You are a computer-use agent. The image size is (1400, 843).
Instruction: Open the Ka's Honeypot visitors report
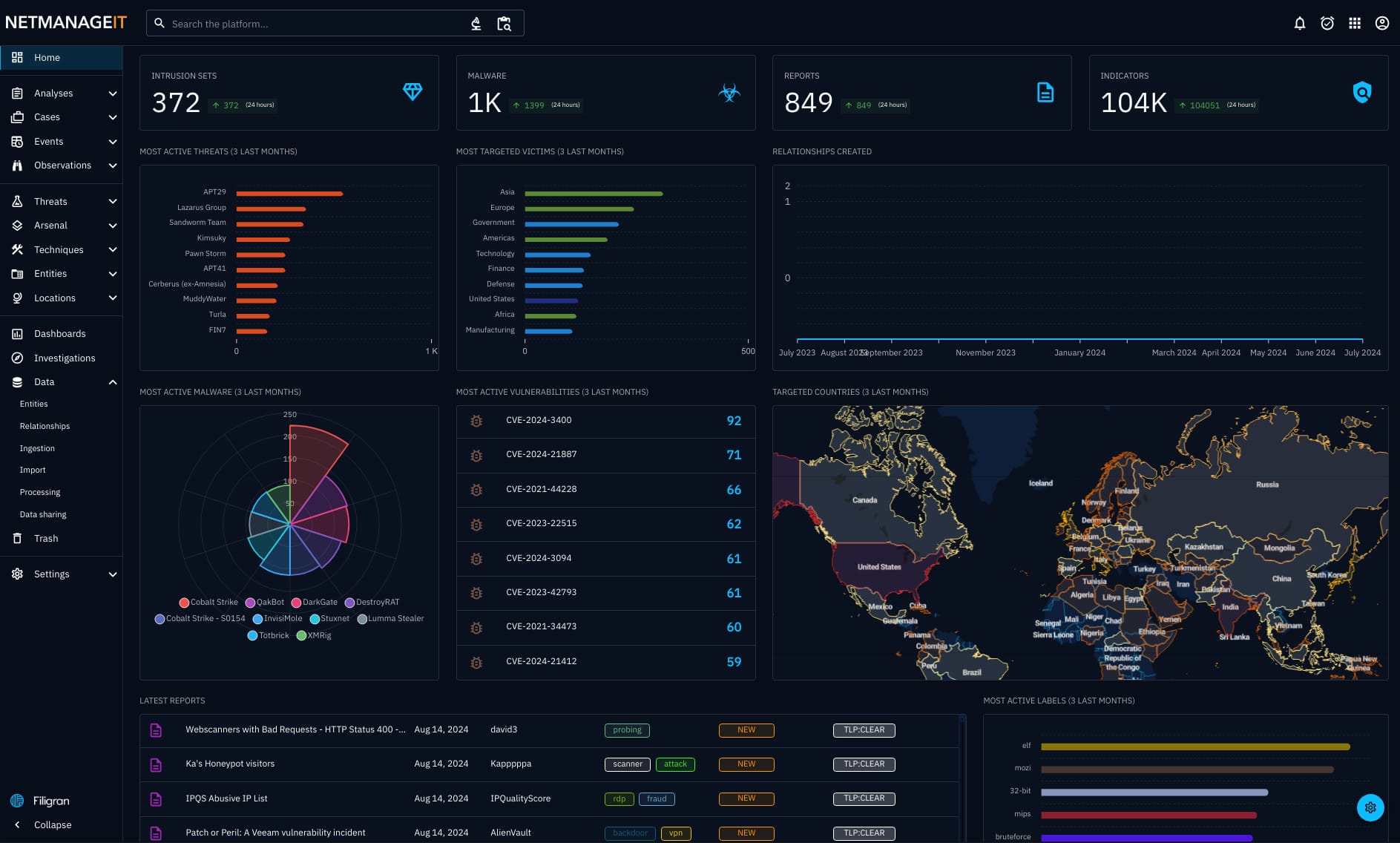[230, 764]
